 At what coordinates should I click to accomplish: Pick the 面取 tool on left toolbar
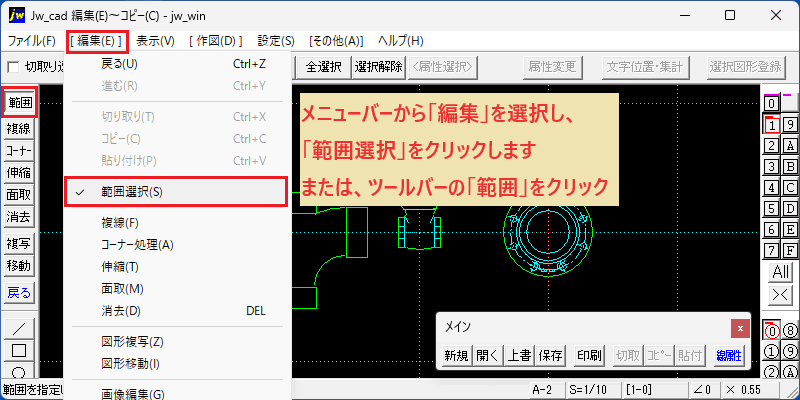[x=19, y=195]
